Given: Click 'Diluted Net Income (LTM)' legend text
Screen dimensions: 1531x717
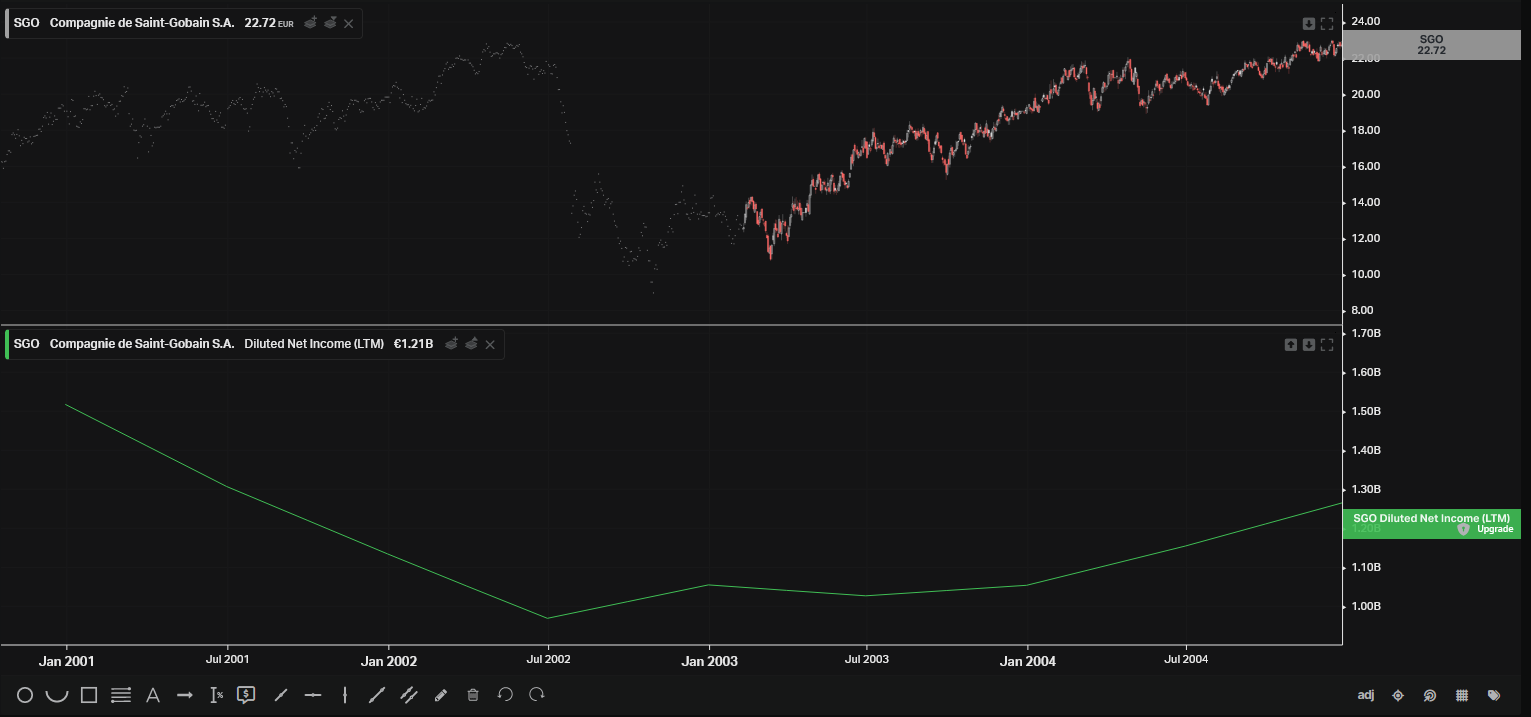Looking at the screenshot, I should (314, 344).
